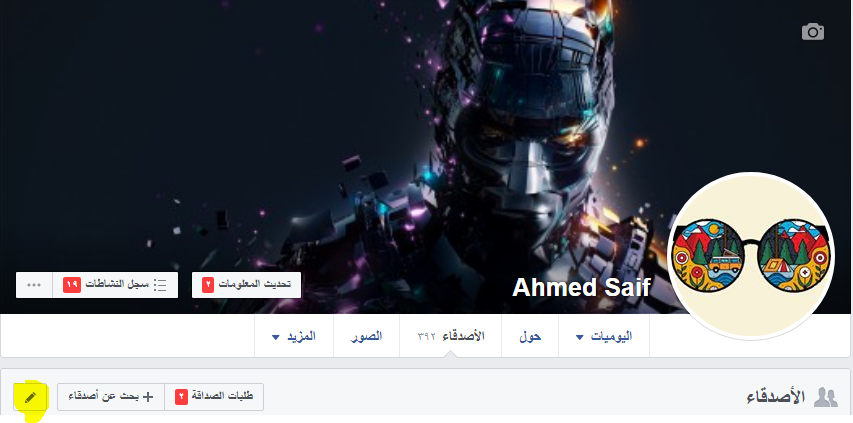The image size is (853, 423).
Task: Open the الصور tab
Action: [x=366, y=336]
